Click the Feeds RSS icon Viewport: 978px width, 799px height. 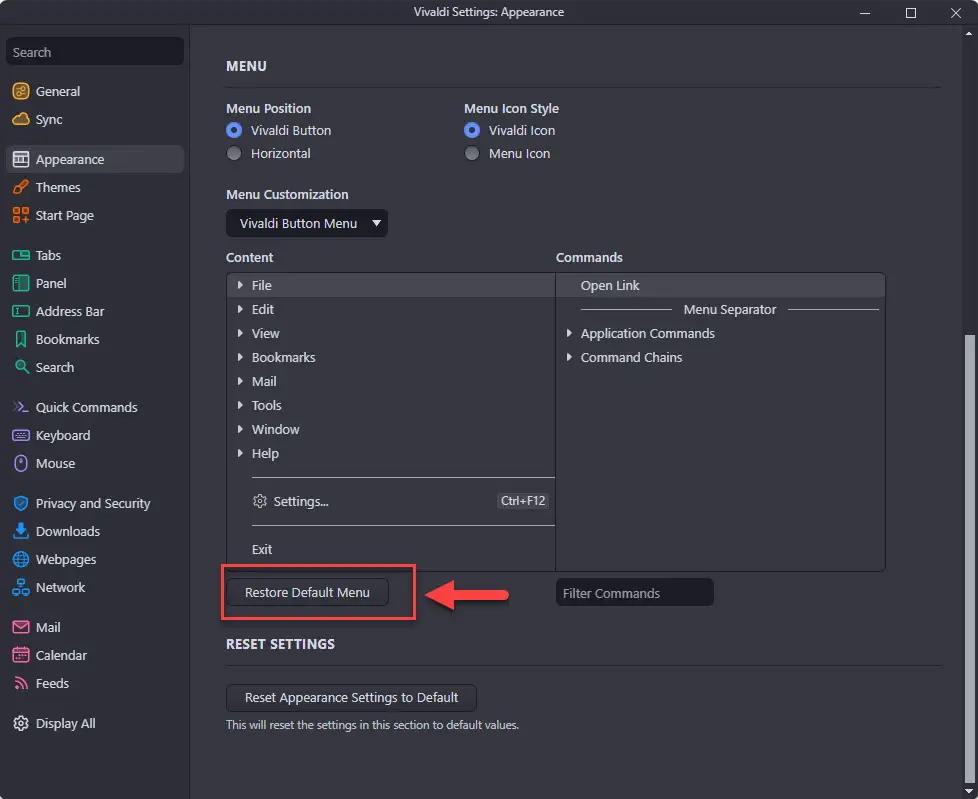(x=21, y=684)
